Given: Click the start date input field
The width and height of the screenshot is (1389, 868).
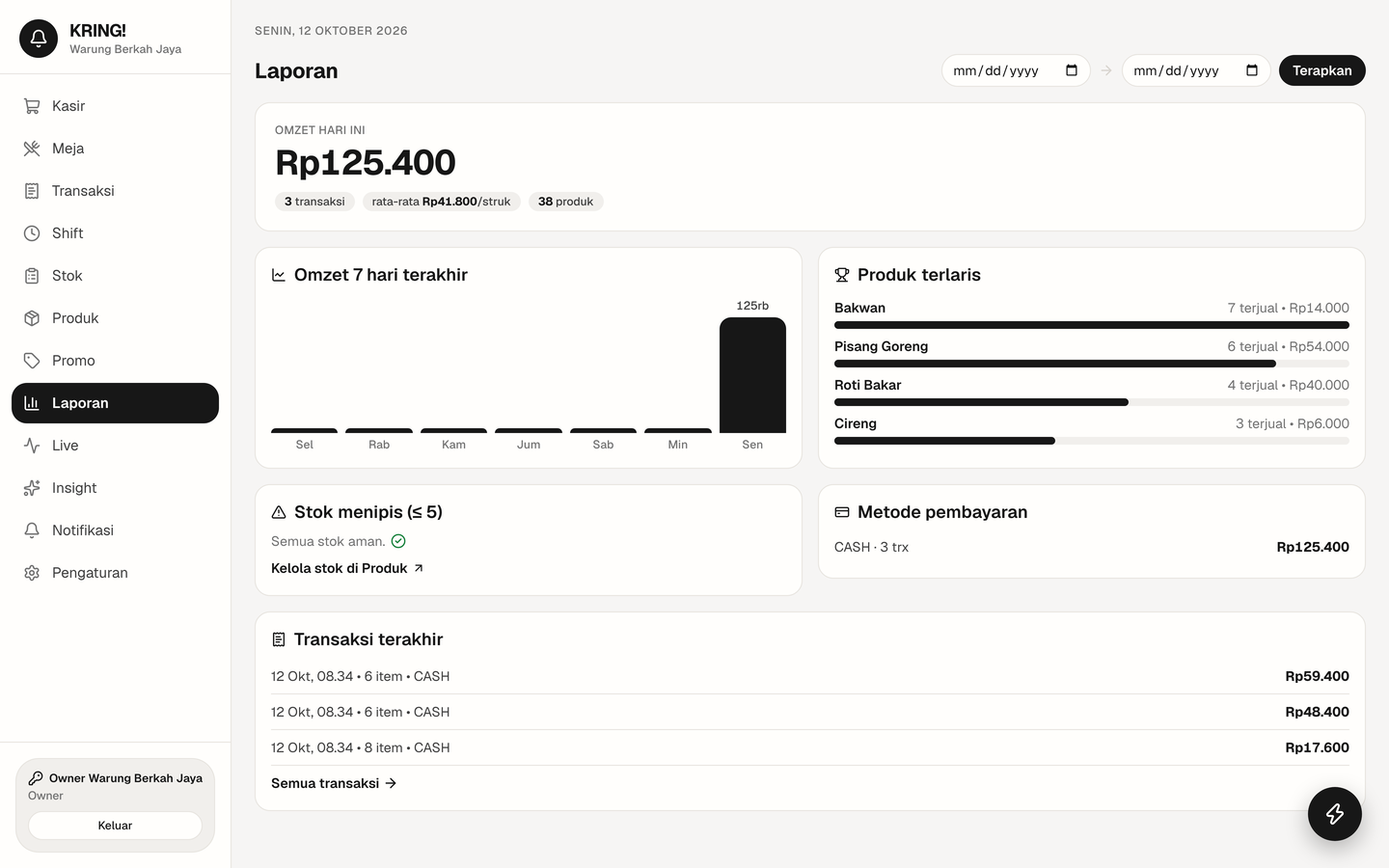Looking at the screenshot, I should [x=1016, y=70].
